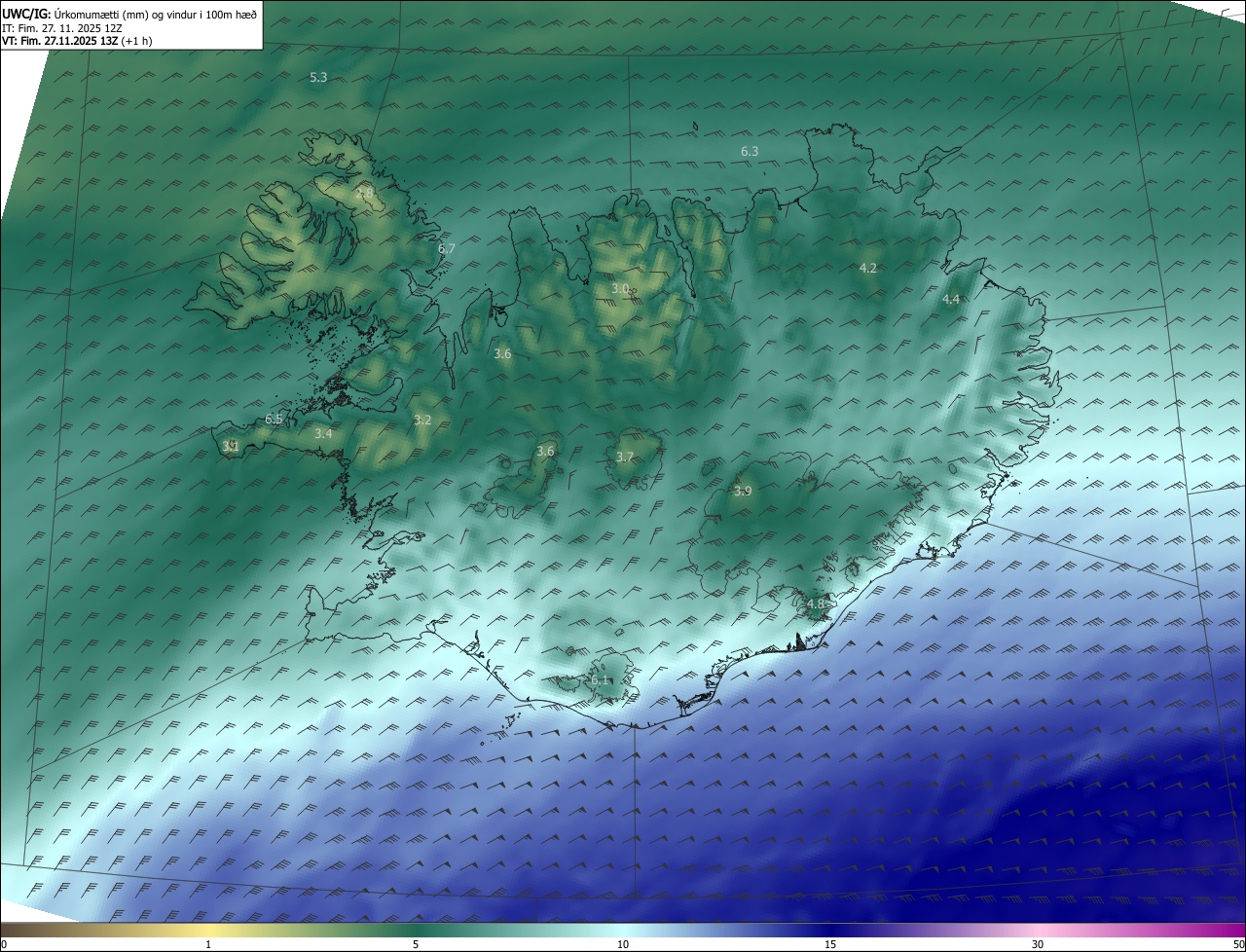The width and height of the screenshot is (1246, 952).
Task: Click the 1 tick on the color legend
Action: click(x=208, y=943)
